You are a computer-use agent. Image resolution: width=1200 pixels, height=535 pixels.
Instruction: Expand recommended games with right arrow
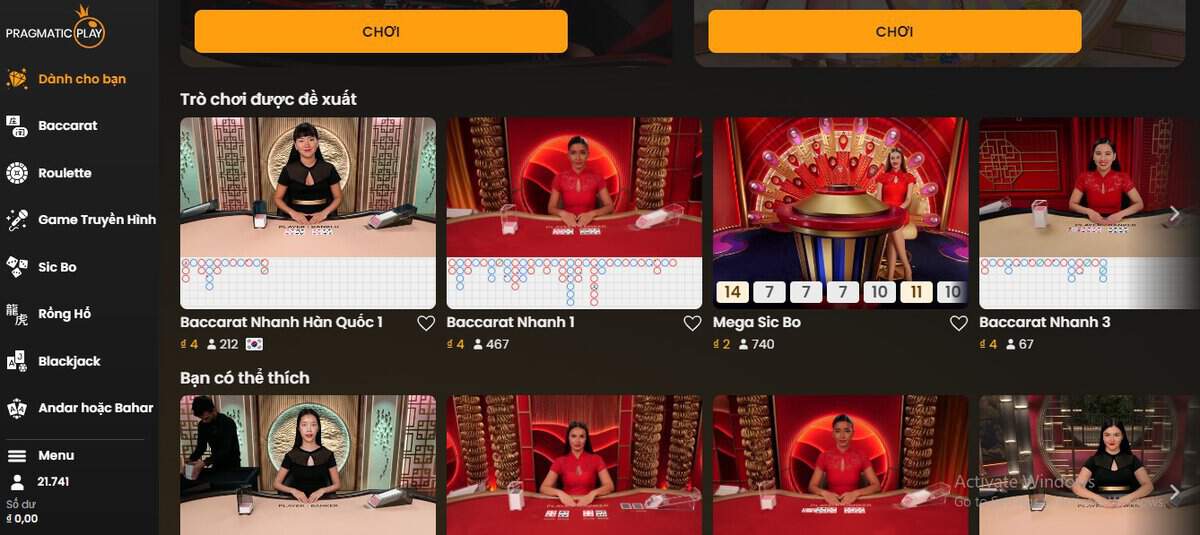pyautogui.click(x=1175, y=213)
